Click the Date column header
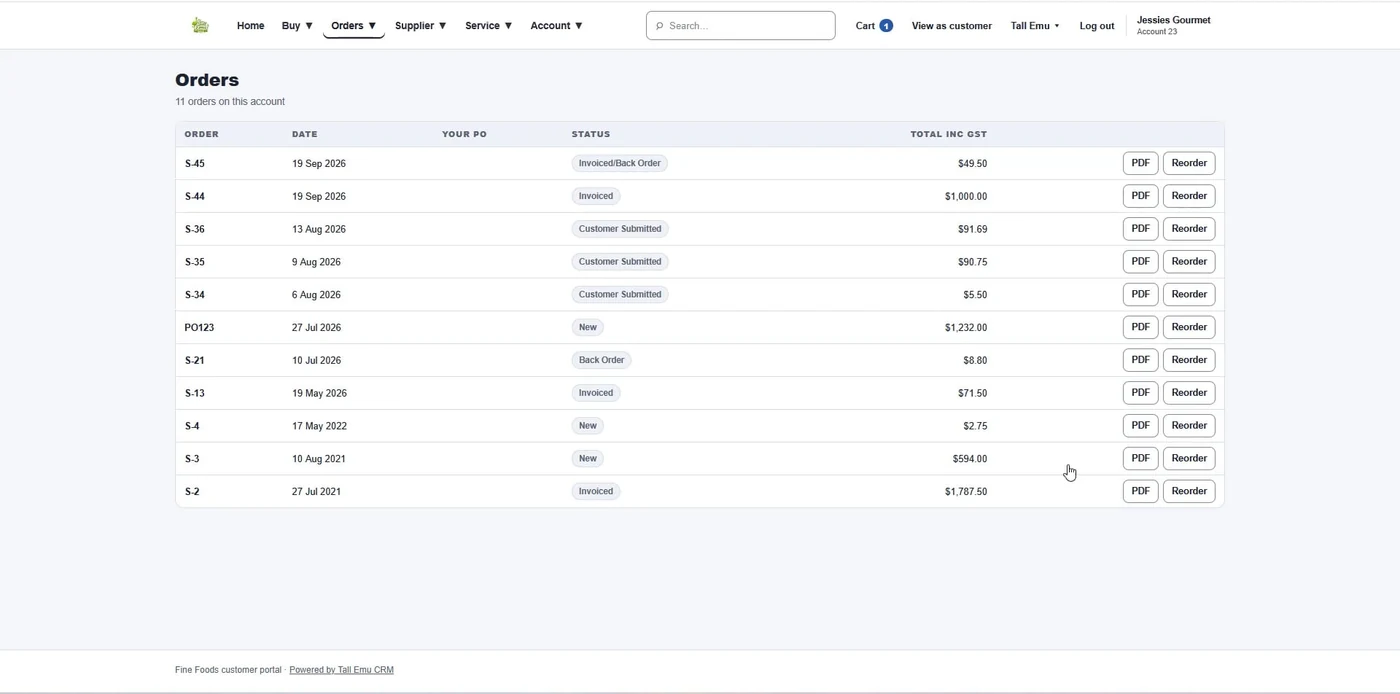The width and height of the screenshot is (1400, 694). click(x=305, y=134)
